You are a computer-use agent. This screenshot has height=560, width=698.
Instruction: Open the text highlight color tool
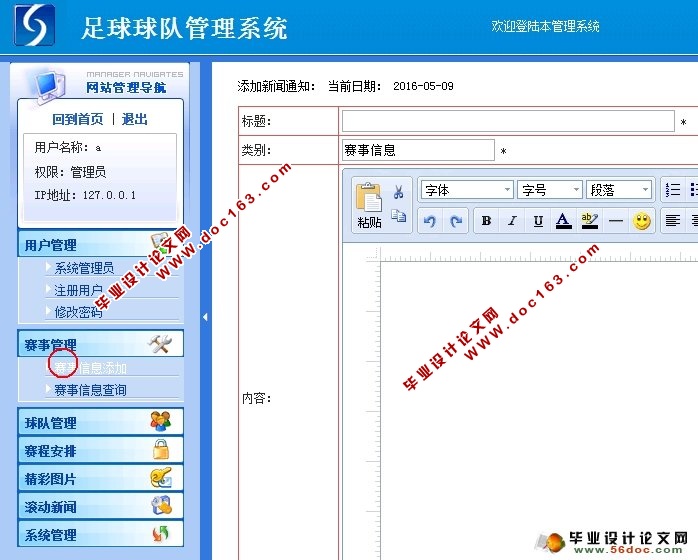coord(589,220)
